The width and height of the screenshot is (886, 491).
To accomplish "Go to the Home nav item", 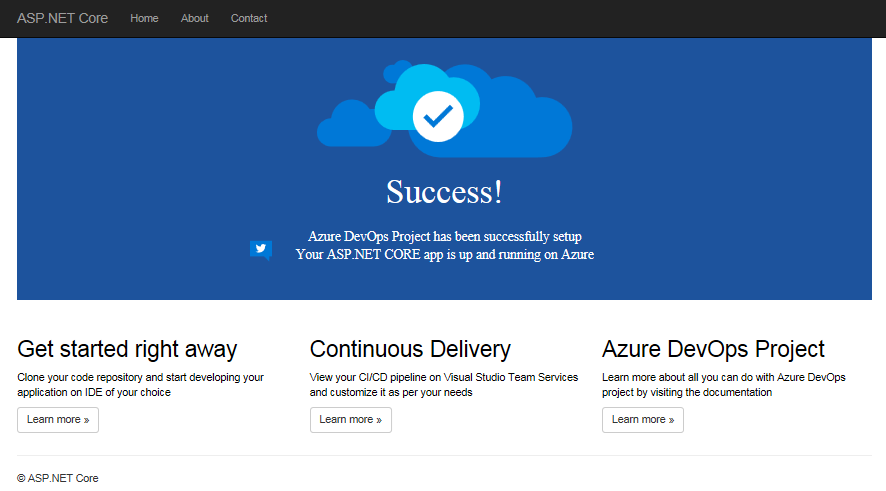I will click(144, 19).
